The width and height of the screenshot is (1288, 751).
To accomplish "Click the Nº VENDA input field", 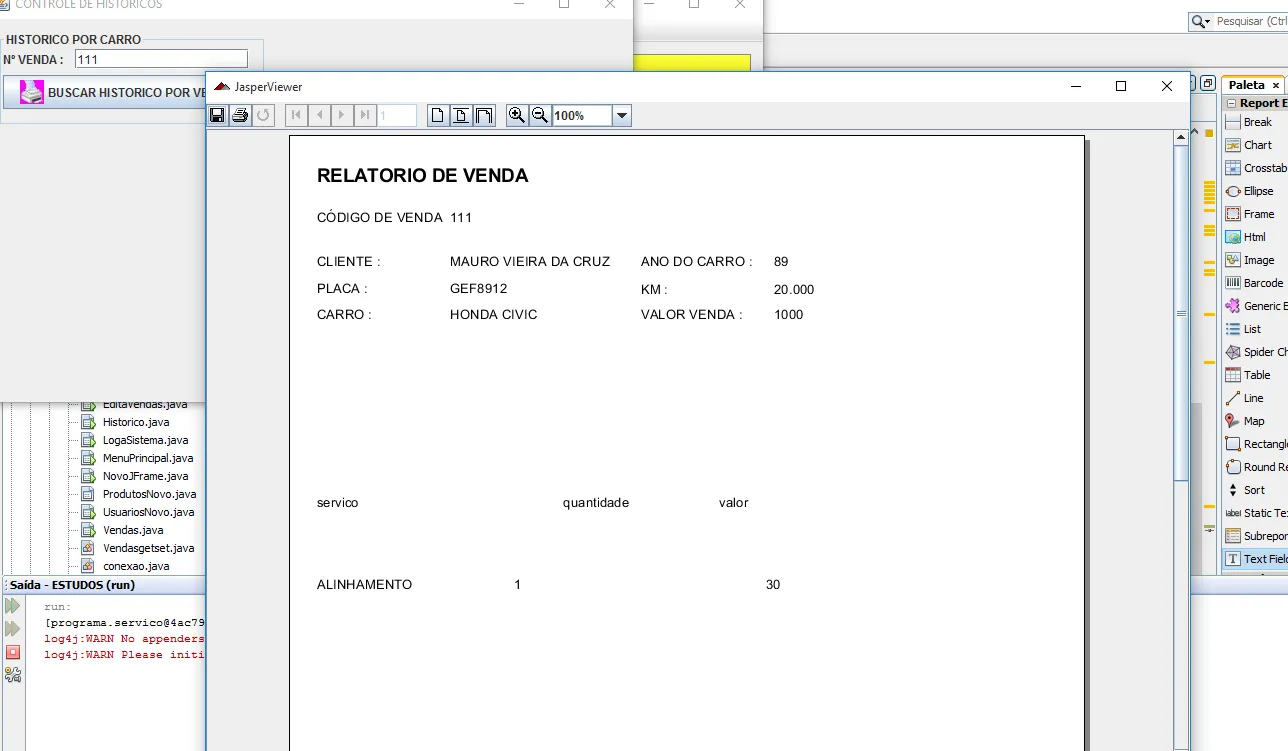I will click(x=161, y=59).
